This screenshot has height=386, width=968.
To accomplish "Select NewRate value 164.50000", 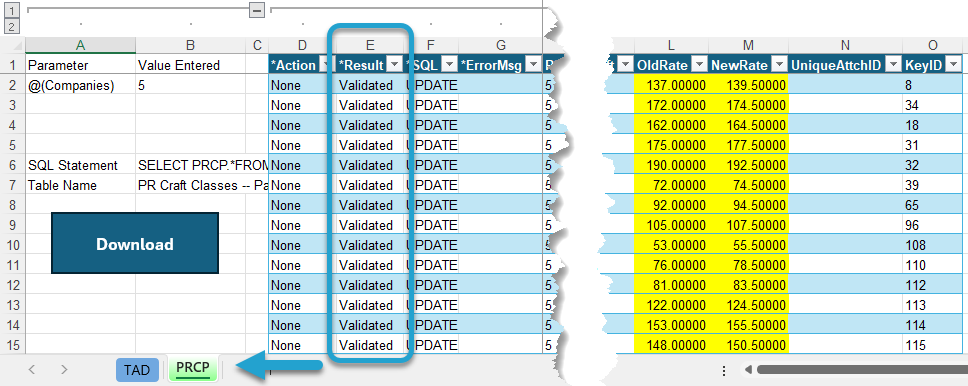I will [748, 125].
